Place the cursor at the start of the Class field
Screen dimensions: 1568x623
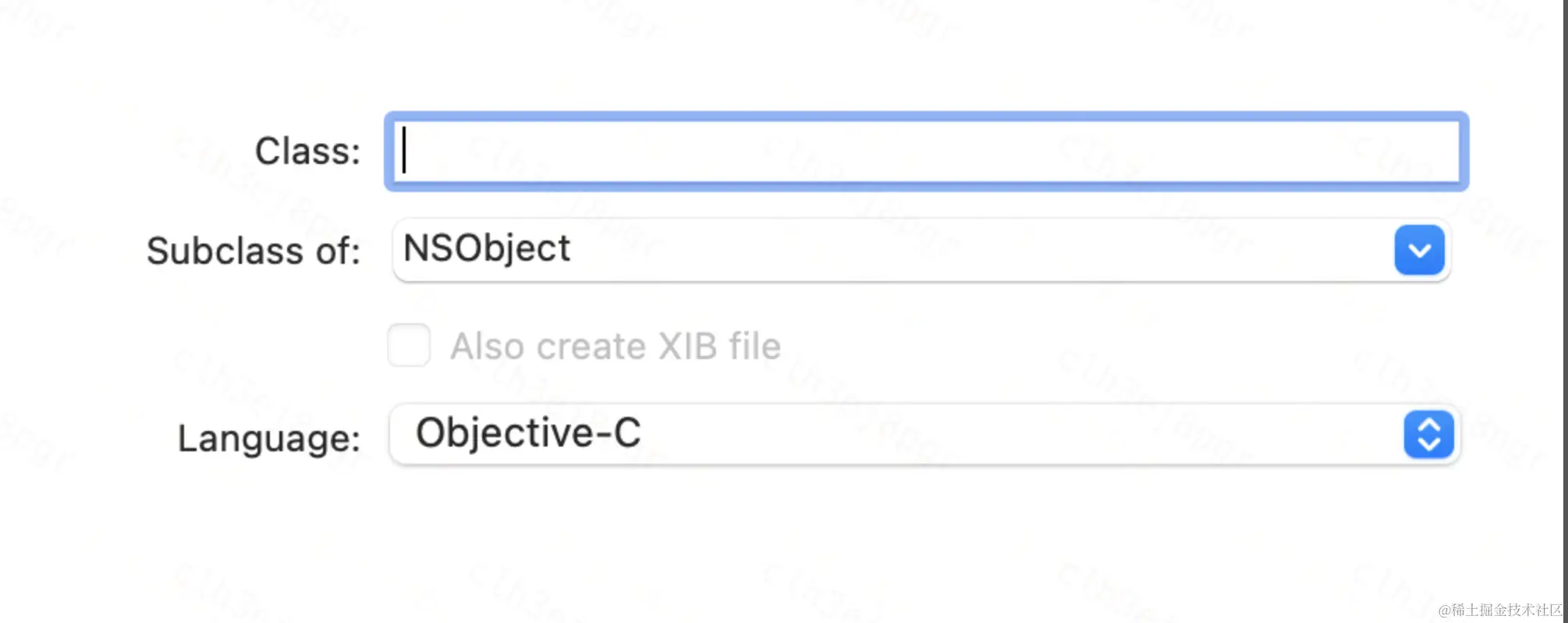pyautogui.click(x=406, y=151)
